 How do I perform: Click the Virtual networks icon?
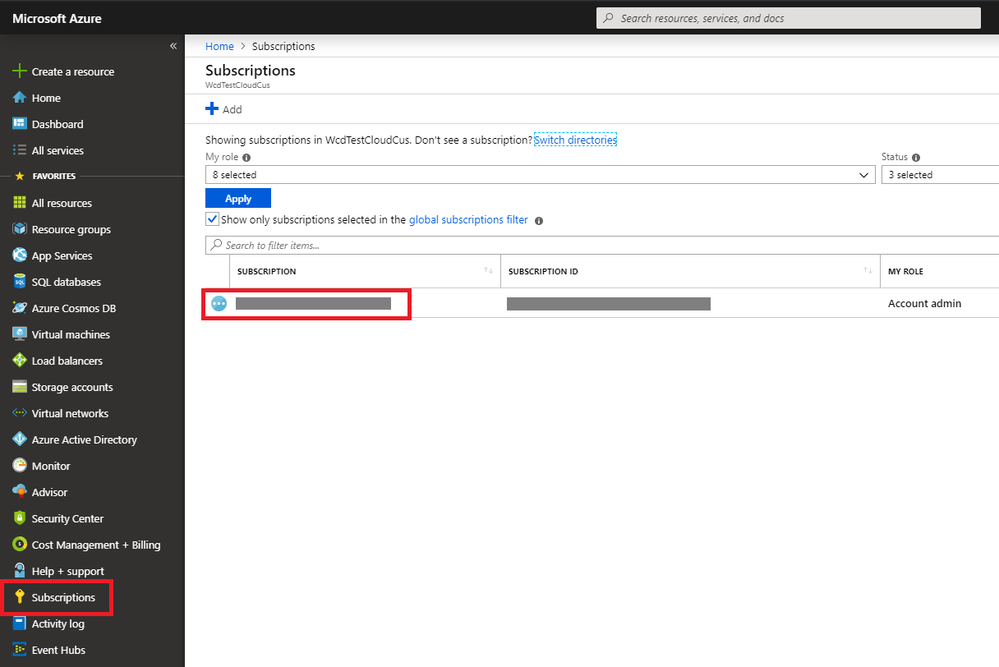[20, 413]
